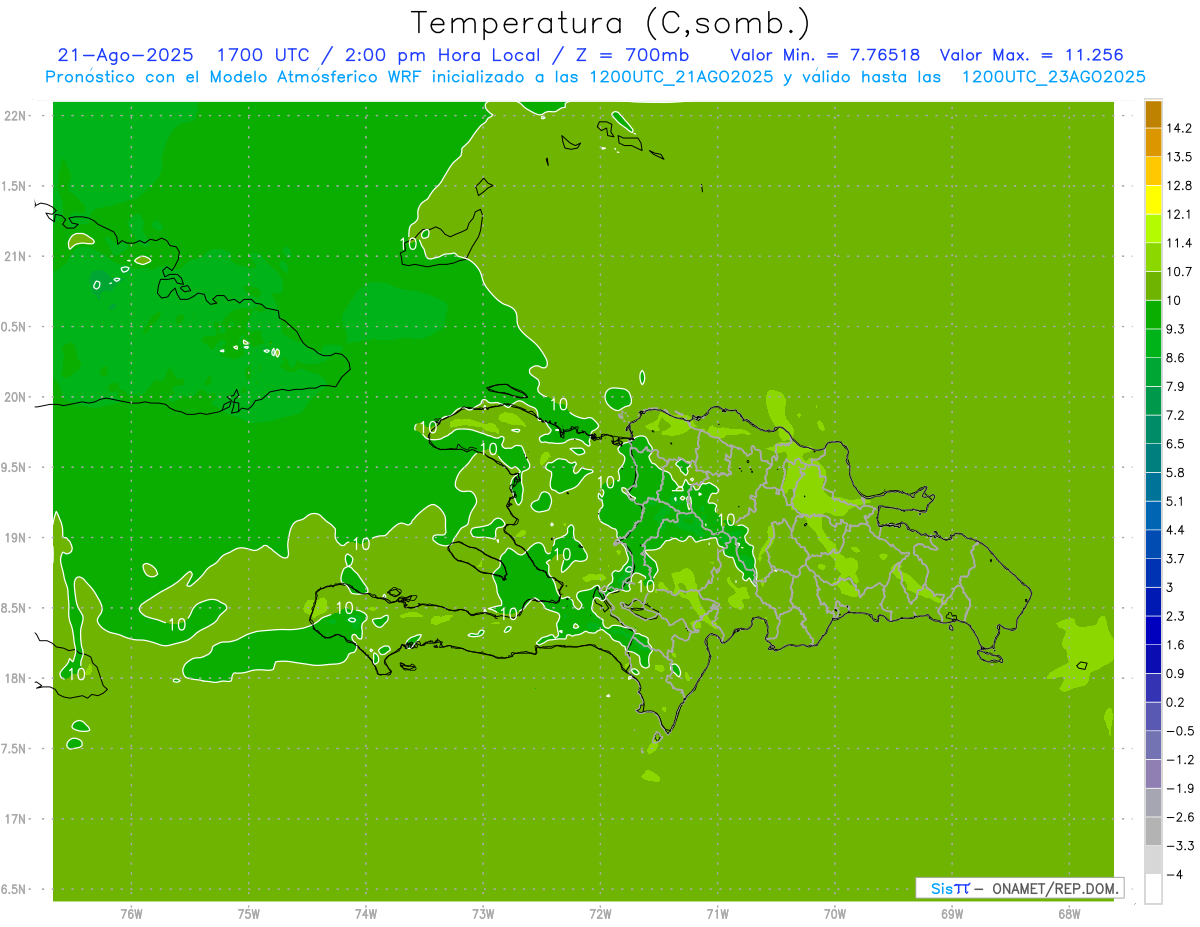Pick the swatch between 13.5 and 14.2
This screenshot has height=927, width=1200.
coord(1153,142)
